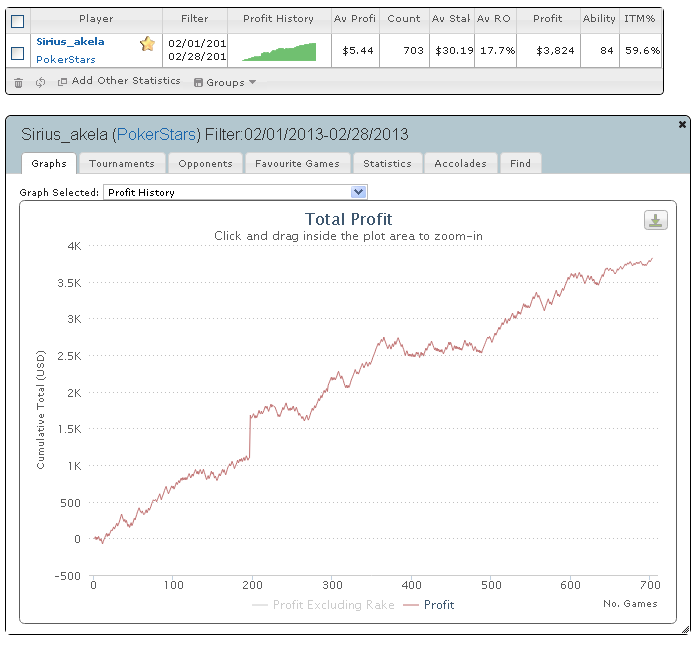Screen dimensions: 696x646
Task: Download the Total Profit chart
Action: [x=656, y=221]
